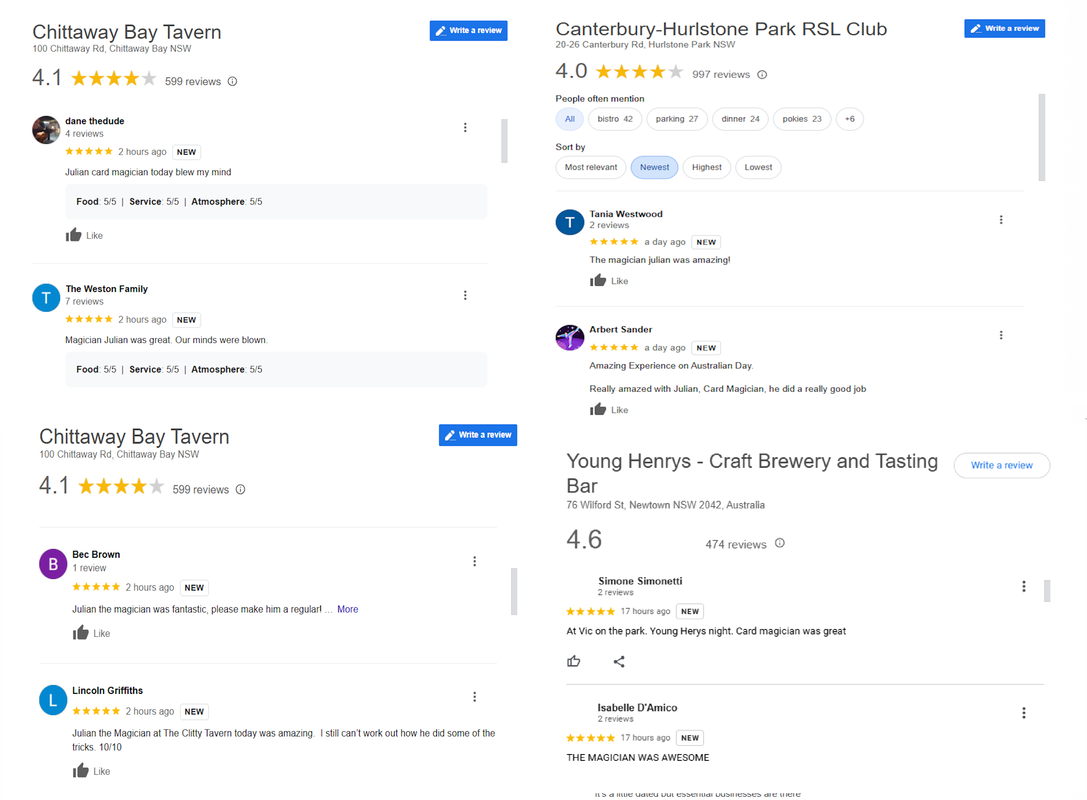Open more options for Arbert Sander's review
This screenshot has height=800, width=1087.
1001,335
